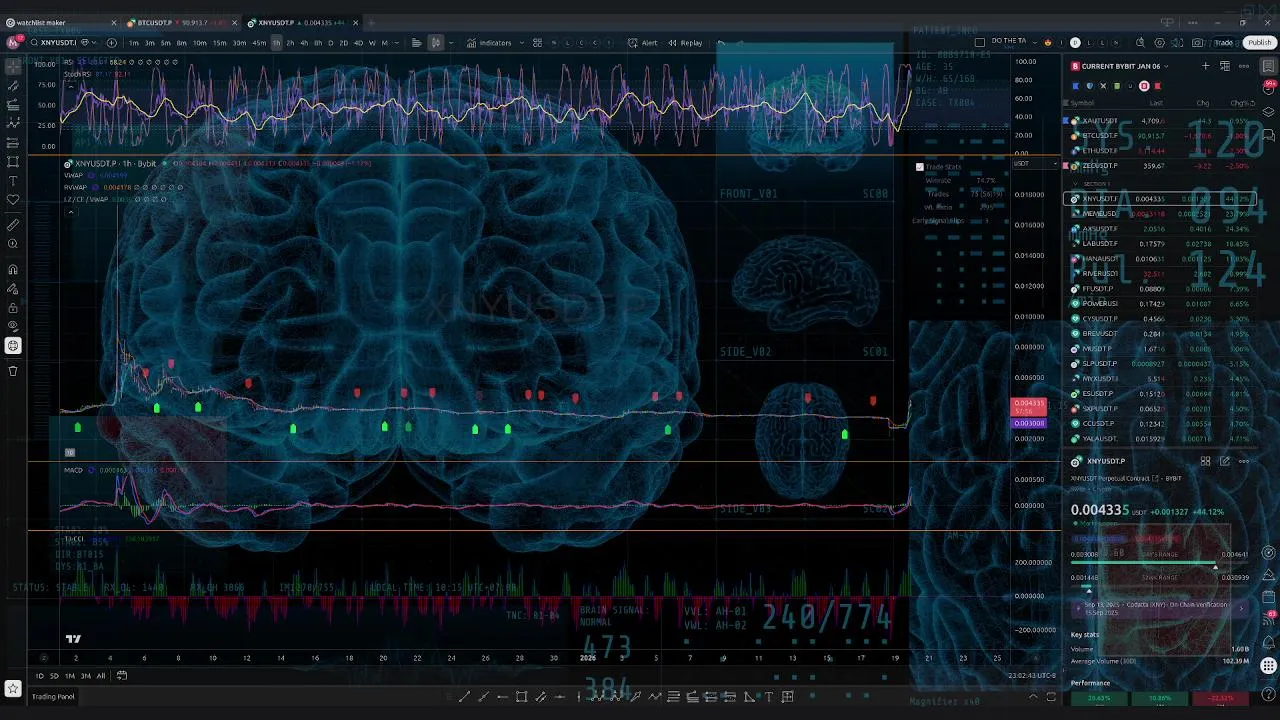
Task: Open CURRENT BYBIT JAN 06 watchlist dropdown
Action: (1120, 66)
